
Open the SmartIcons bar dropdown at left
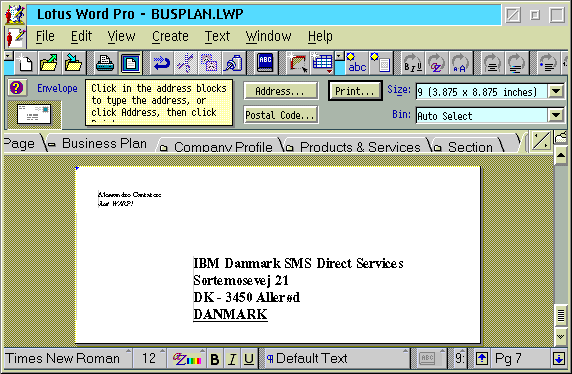click(x=8, y=56)
